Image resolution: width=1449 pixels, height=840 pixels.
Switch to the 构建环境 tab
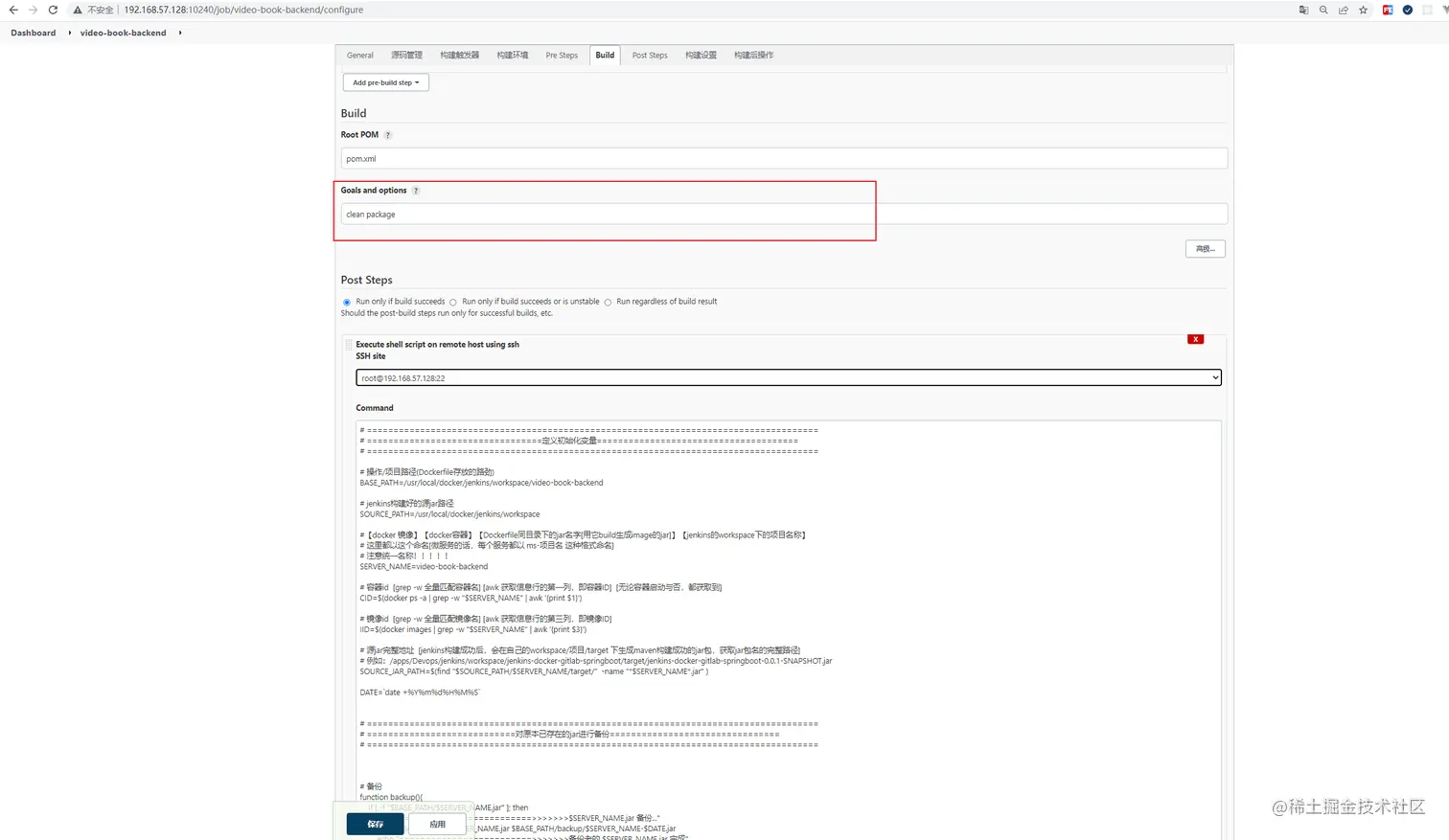(513, 56)
